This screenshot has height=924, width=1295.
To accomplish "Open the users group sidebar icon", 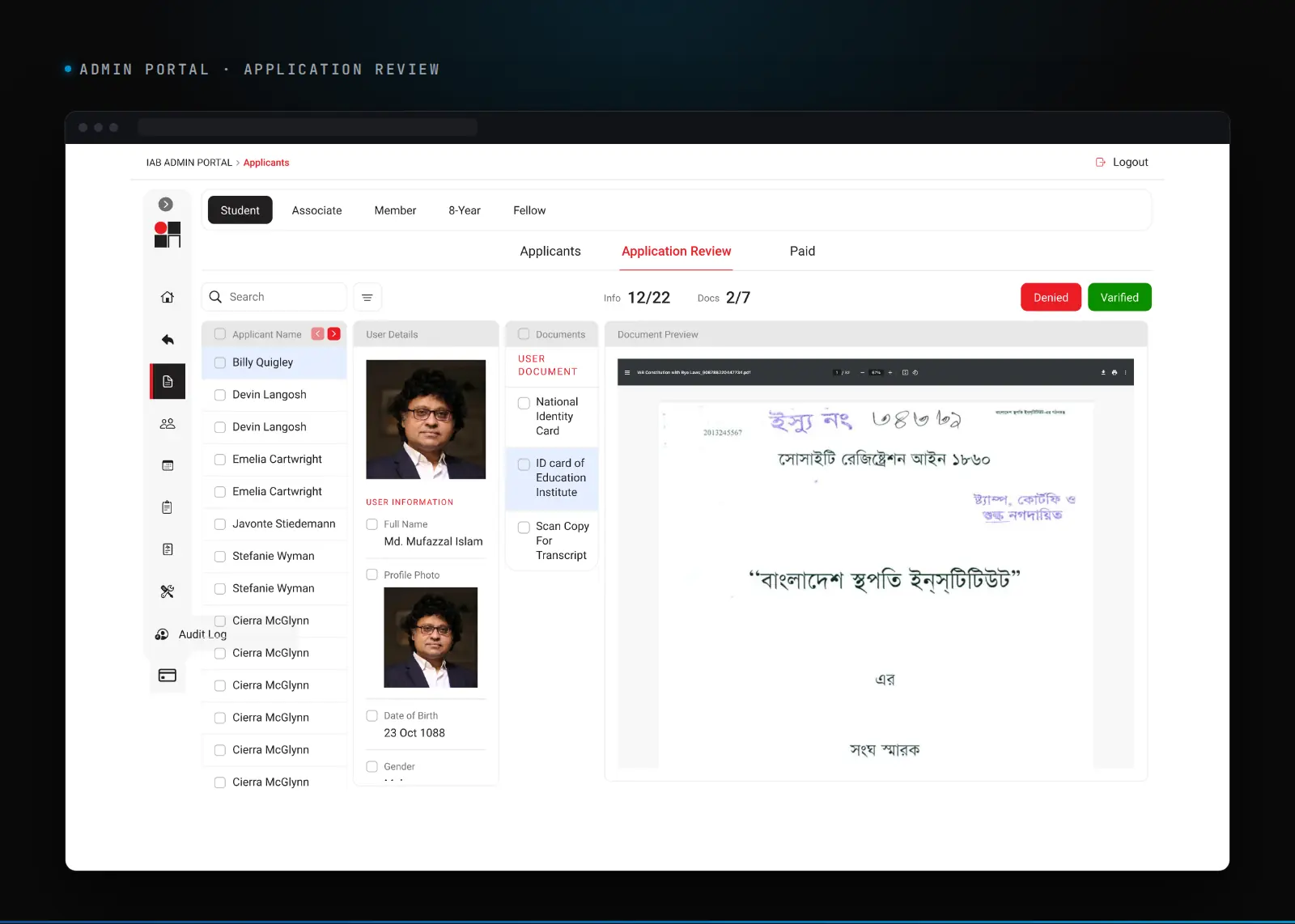I will 168,424.
